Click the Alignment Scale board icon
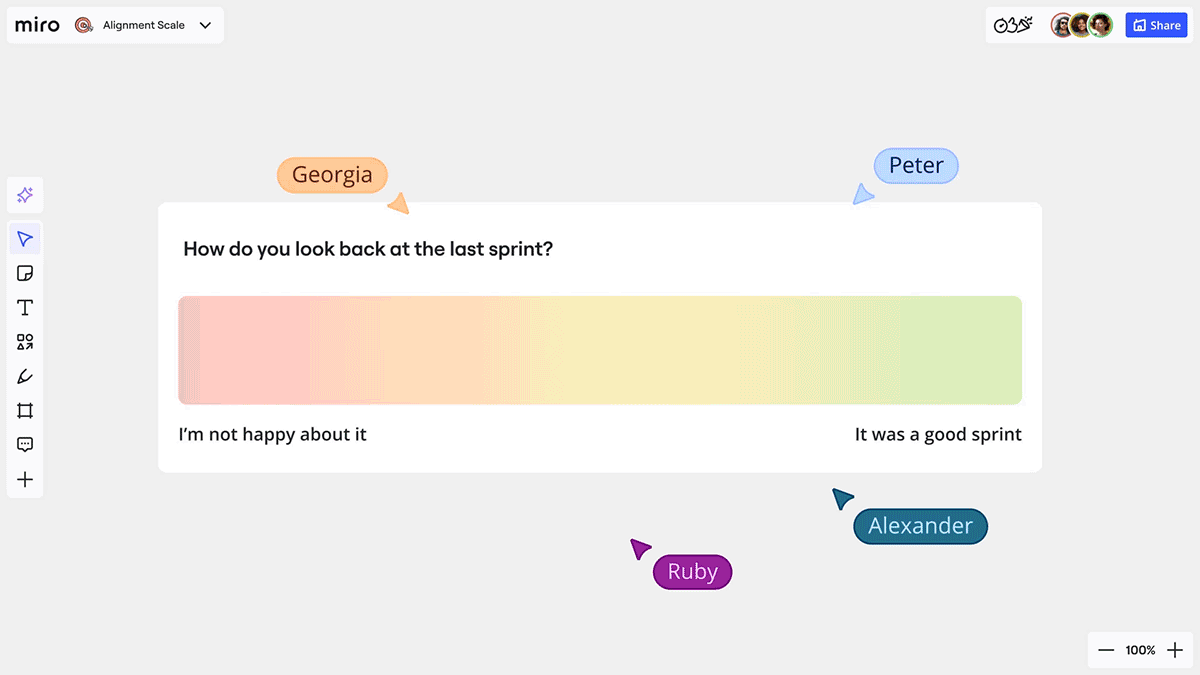The height and width of the screenshot is (675, 1200). (85, 25)
